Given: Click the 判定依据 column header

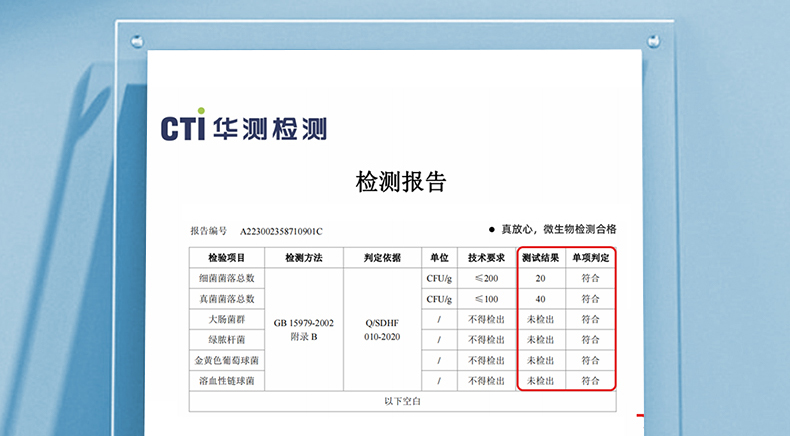Looking at the screenshot, I should [382, 258].
